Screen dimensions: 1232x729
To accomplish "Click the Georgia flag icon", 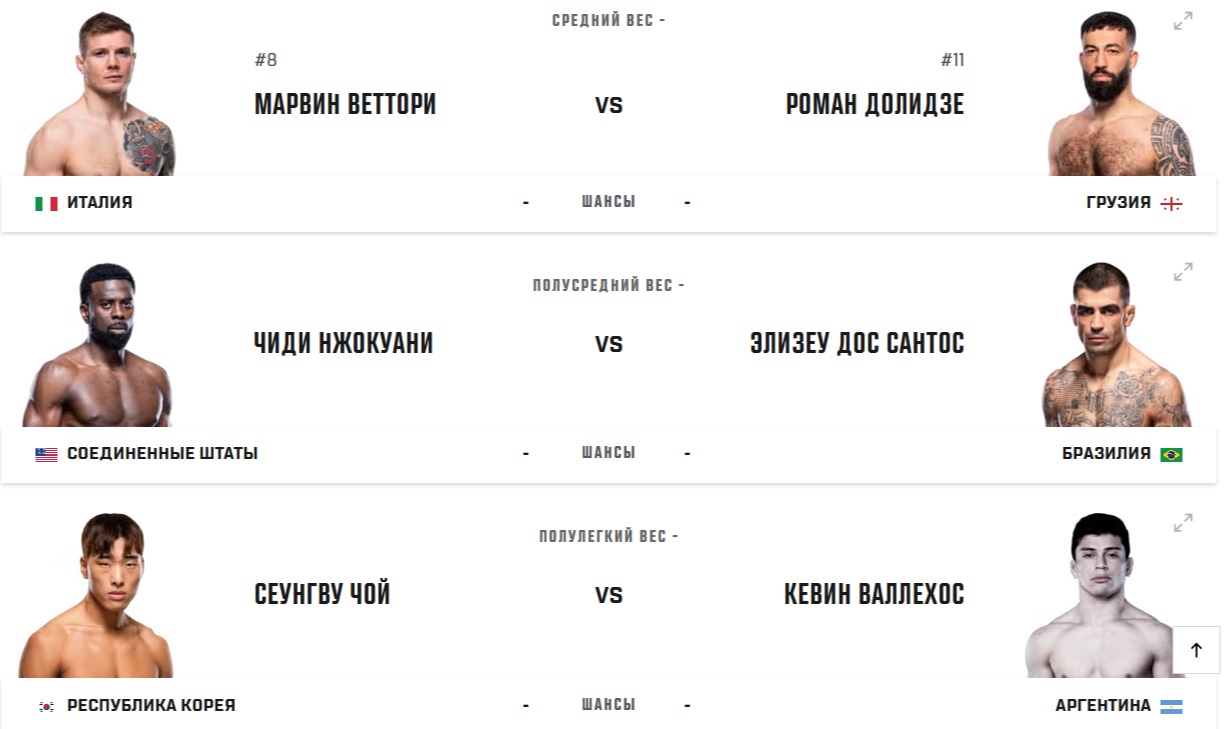I will pos(1171,203).
